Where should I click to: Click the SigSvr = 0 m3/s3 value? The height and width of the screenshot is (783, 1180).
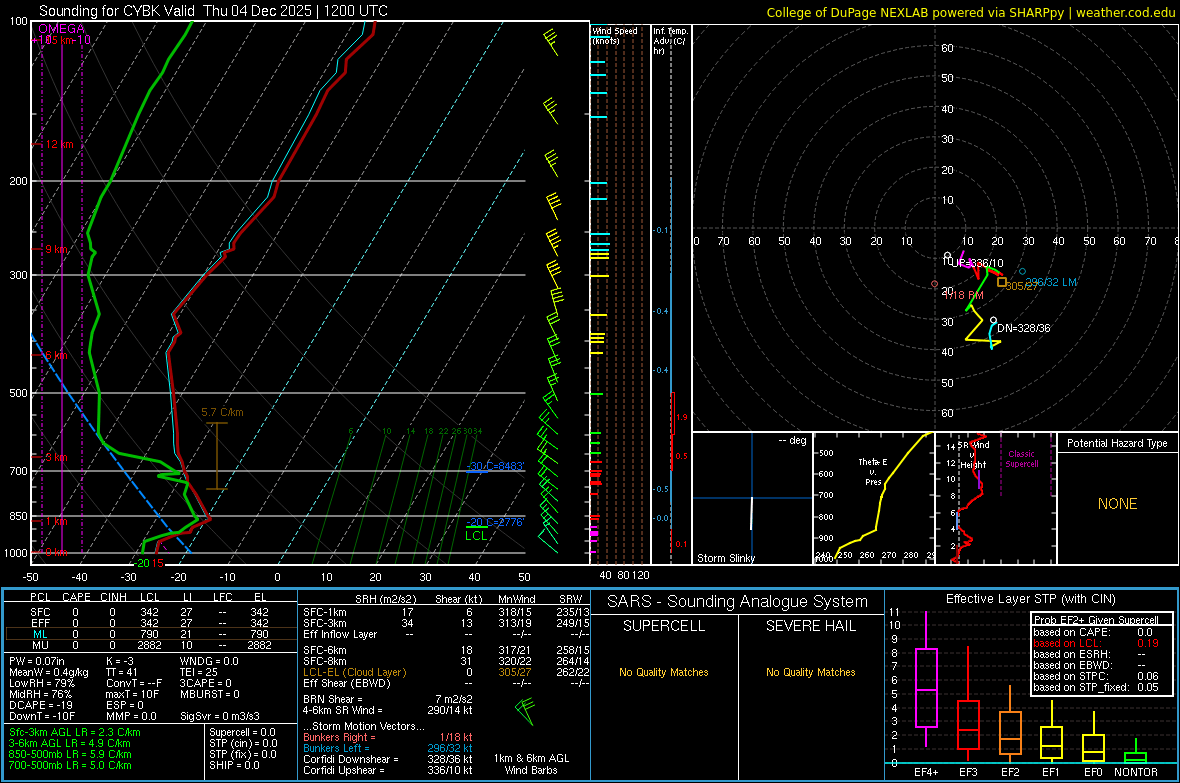click(x=220, y=716)
